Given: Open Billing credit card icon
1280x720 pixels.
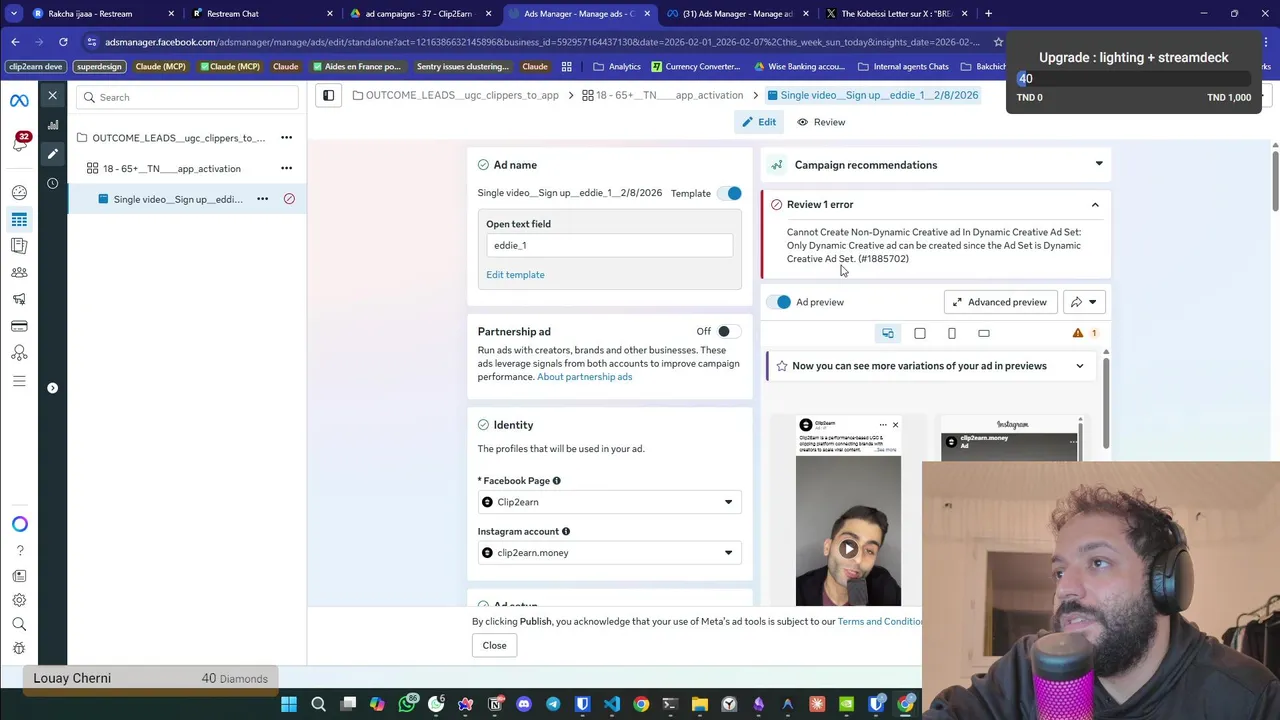Looking at the screenshot, I should pos(19,326).
